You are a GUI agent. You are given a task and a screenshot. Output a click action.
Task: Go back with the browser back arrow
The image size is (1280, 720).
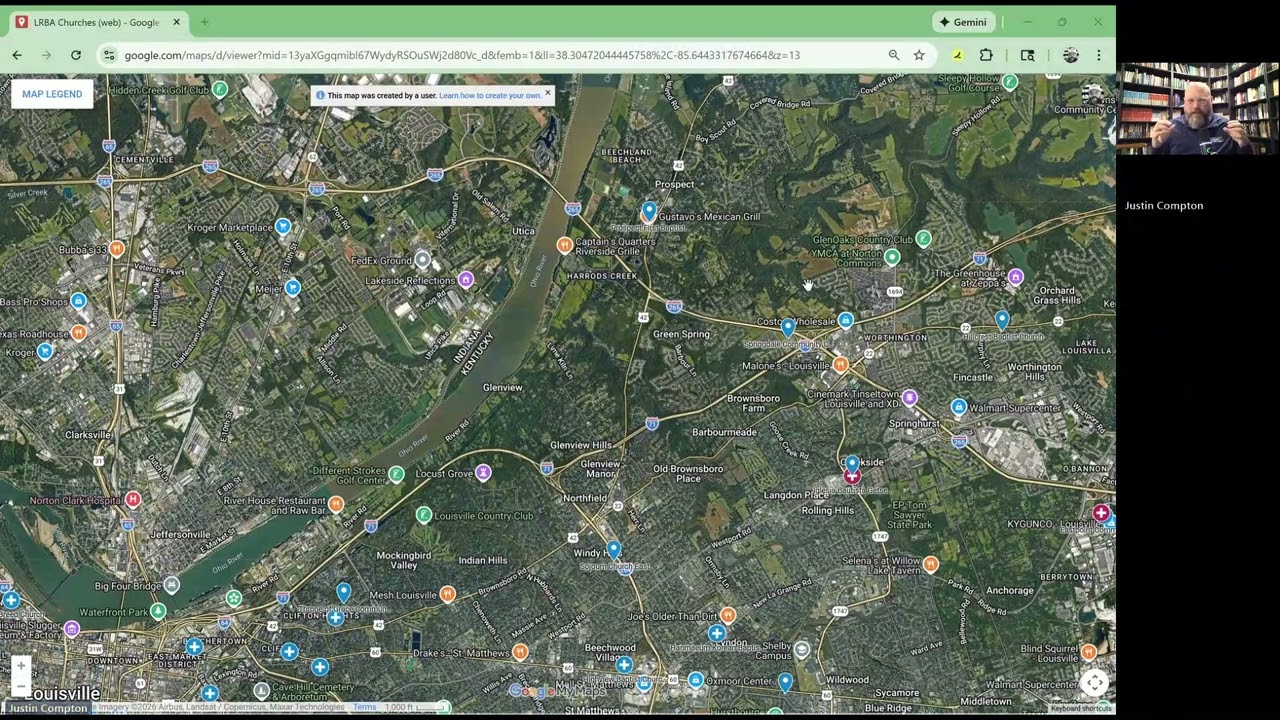click(17, 55)
